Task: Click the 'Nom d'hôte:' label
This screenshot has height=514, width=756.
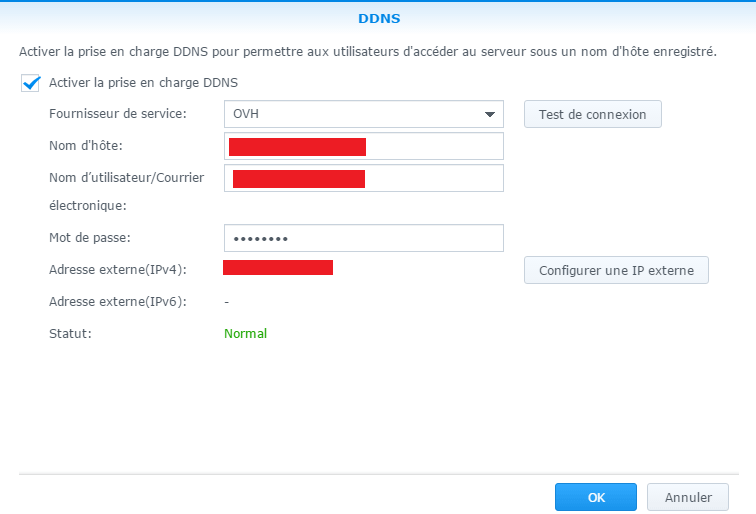Action: click(85, 147)
